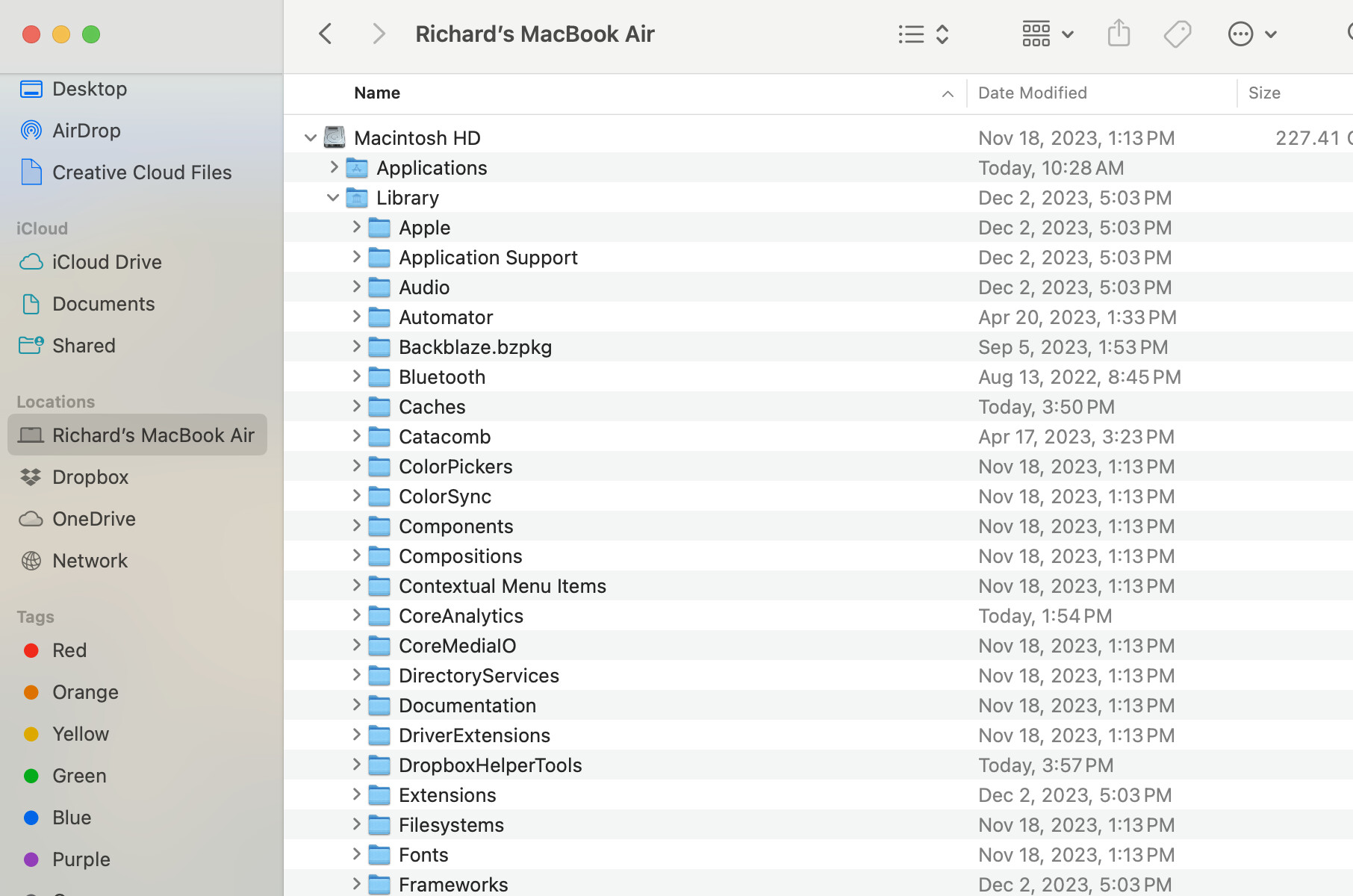Open iCloud Drive in the sidebar
Viewport: 1353px width, 896px height.
coord(106,262)
